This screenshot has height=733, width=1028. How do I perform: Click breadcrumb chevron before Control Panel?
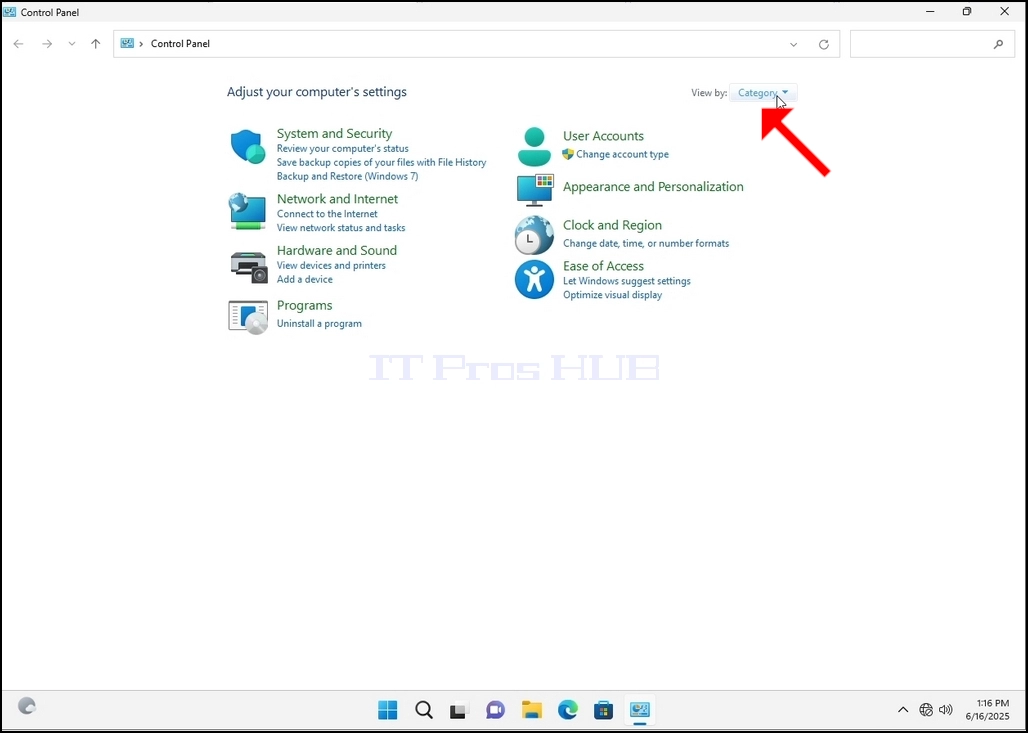pyautogui.click(x=141, y=44)
